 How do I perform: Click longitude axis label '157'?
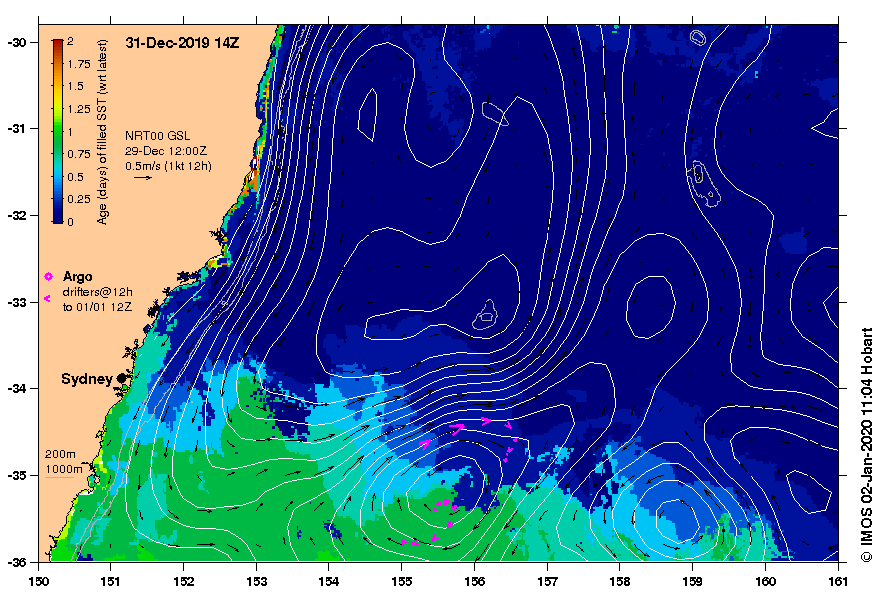547,581
